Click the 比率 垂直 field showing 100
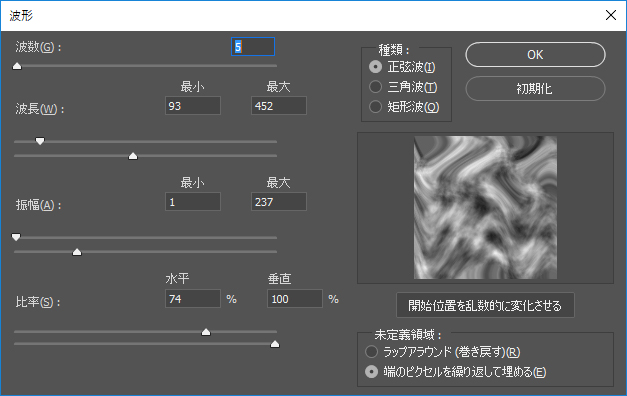The image size is (627, 396). pos(295,298)
